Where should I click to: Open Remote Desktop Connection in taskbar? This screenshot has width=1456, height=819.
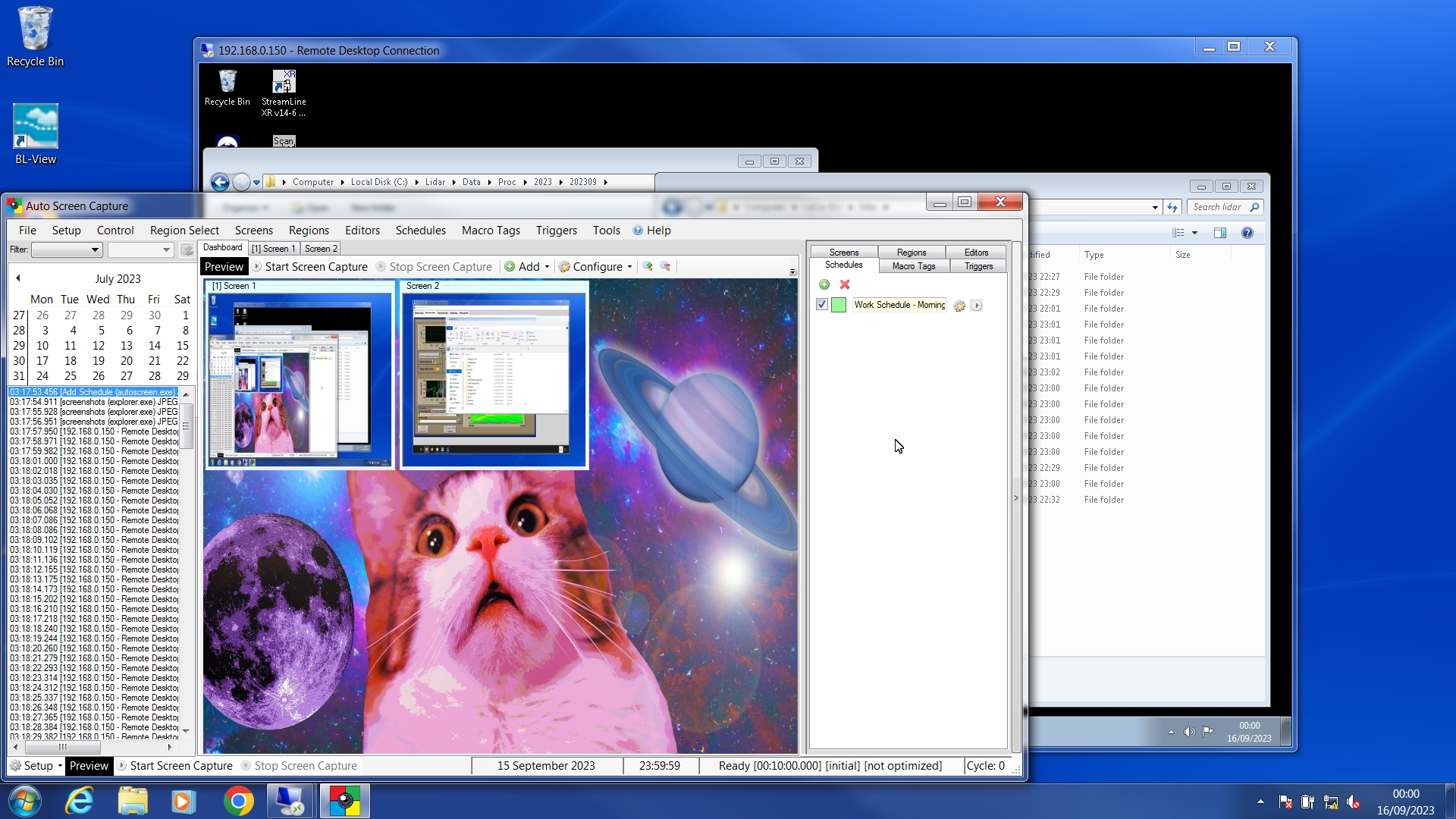[x=289, y=802]
